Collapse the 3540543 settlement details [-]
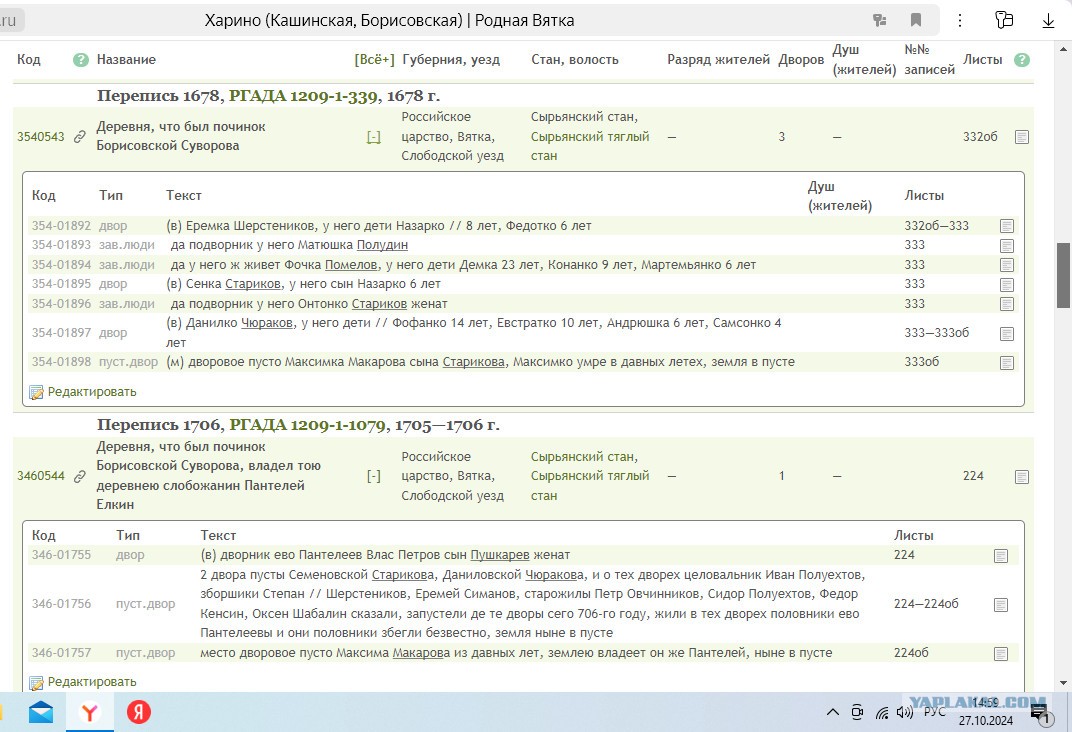Viewport: 1072px width, 732px height. [373, 137]
